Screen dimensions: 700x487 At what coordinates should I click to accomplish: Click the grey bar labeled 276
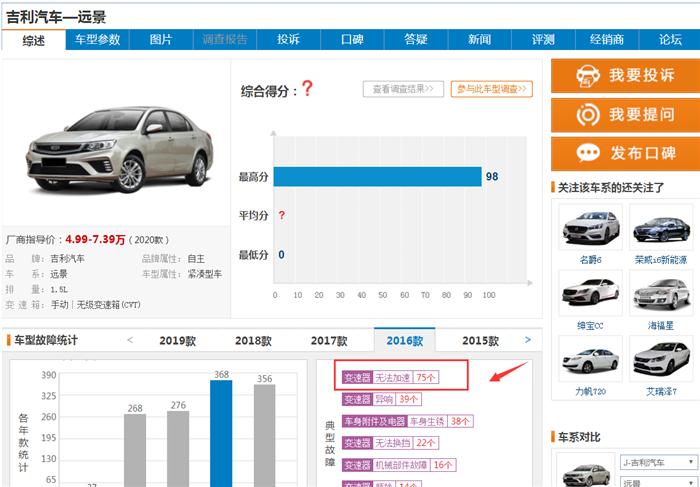pos(178,449)
